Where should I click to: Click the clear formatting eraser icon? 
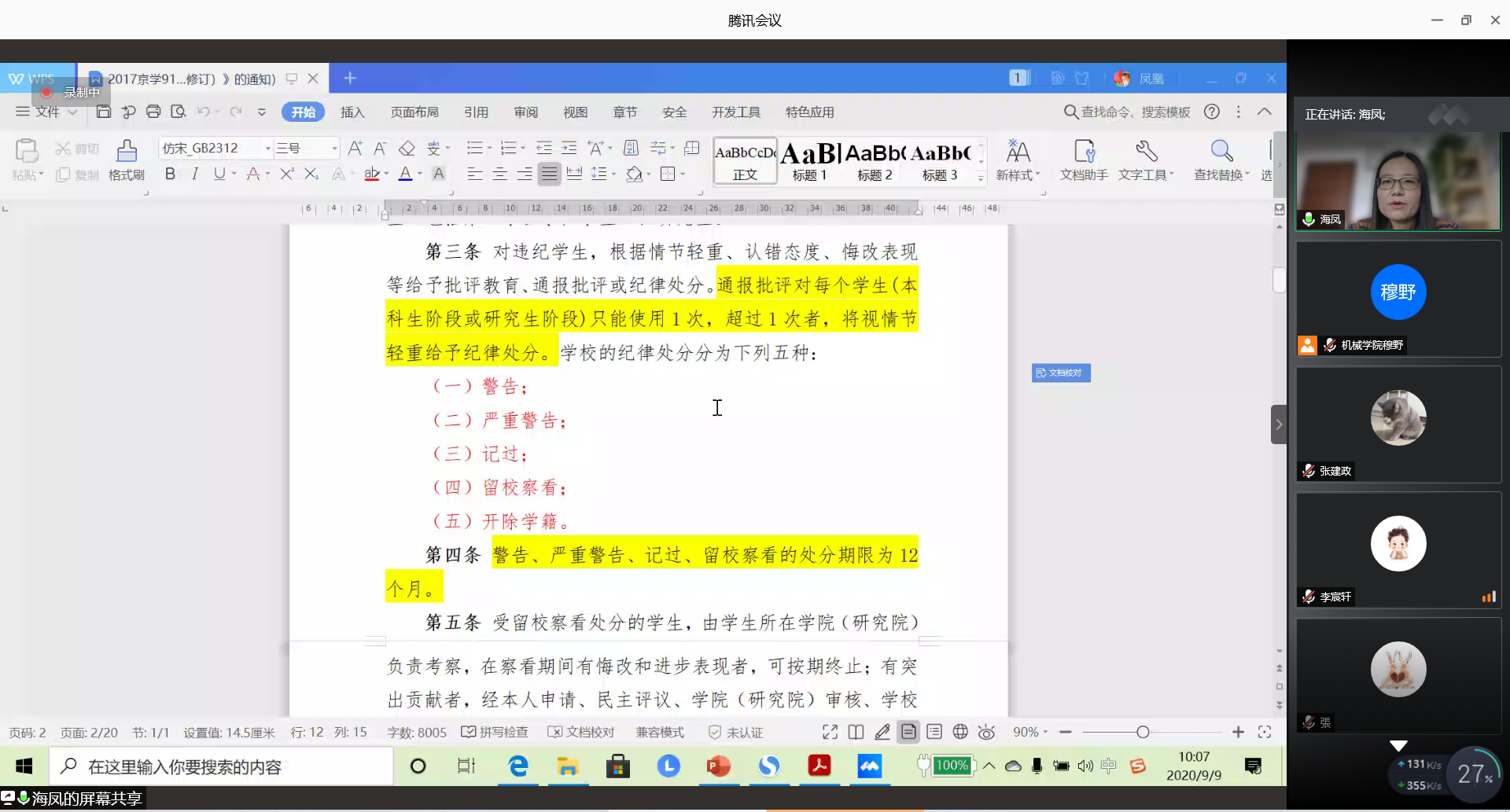click(407, 148)
